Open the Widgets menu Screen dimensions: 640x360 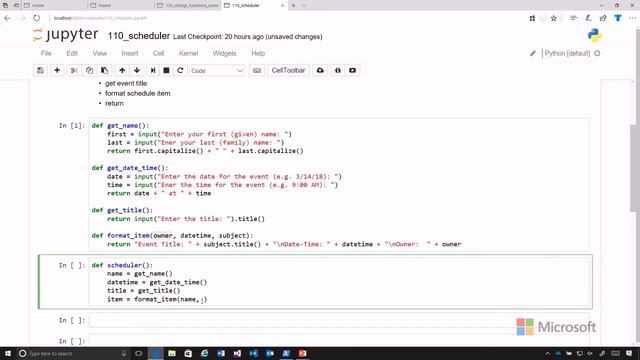click(224, 53)
